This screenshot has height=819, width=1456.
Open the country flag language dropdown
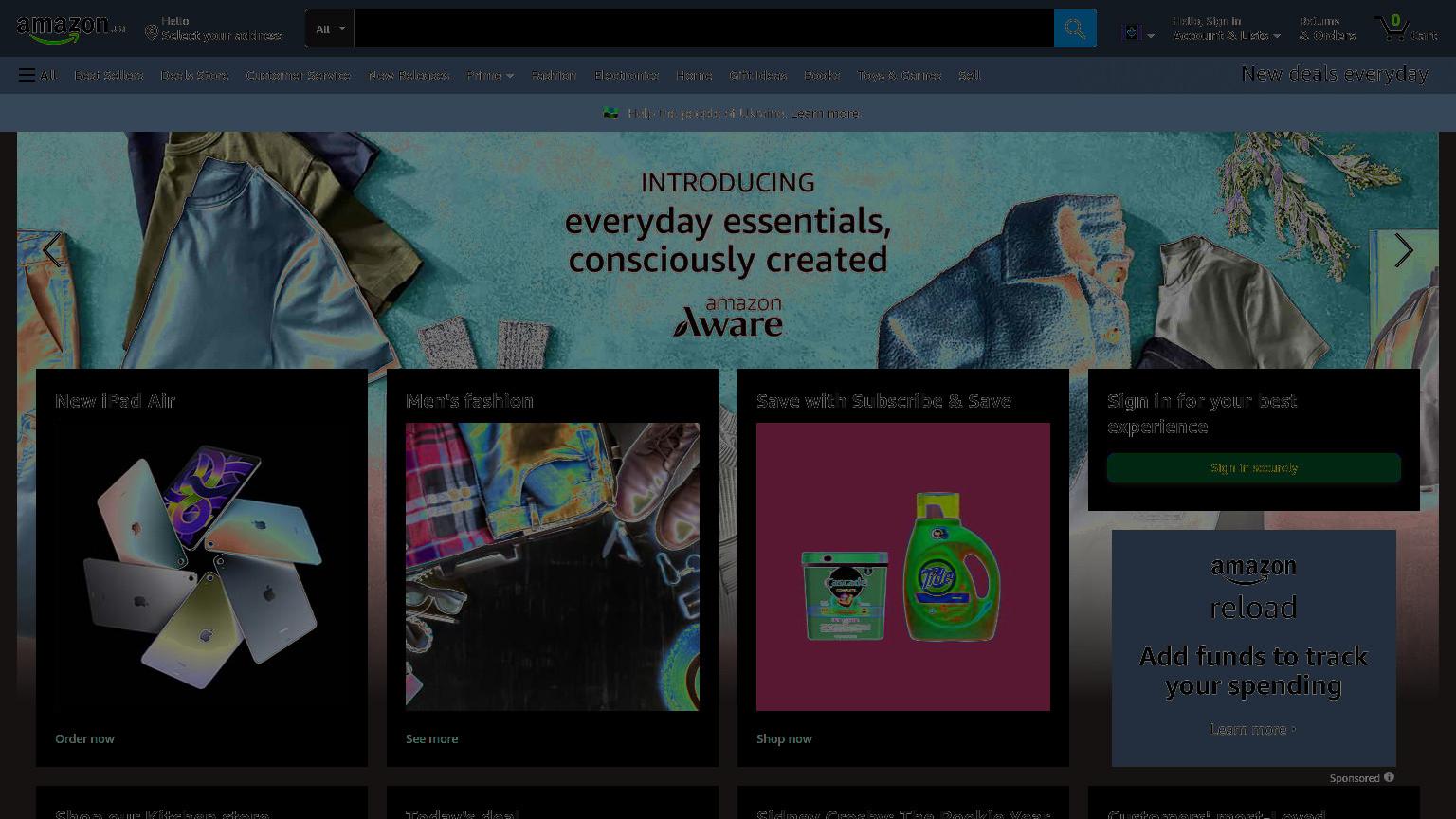point(1137,33)
